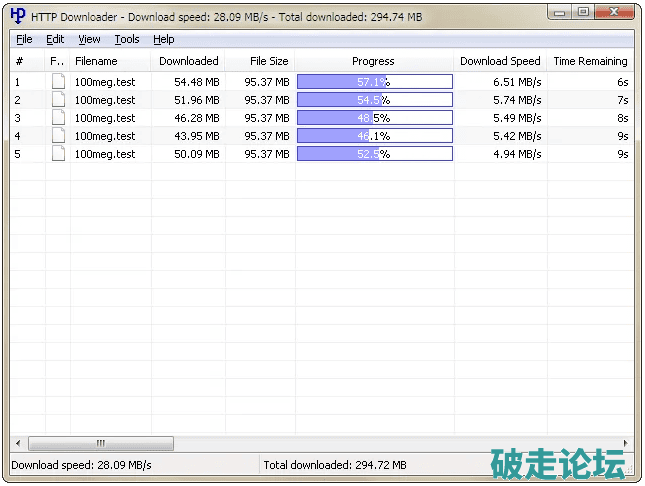Sort downloads by Filename column header
Image resolution: width=645 pixels, height=486 pixels.
tap(96, 61)
